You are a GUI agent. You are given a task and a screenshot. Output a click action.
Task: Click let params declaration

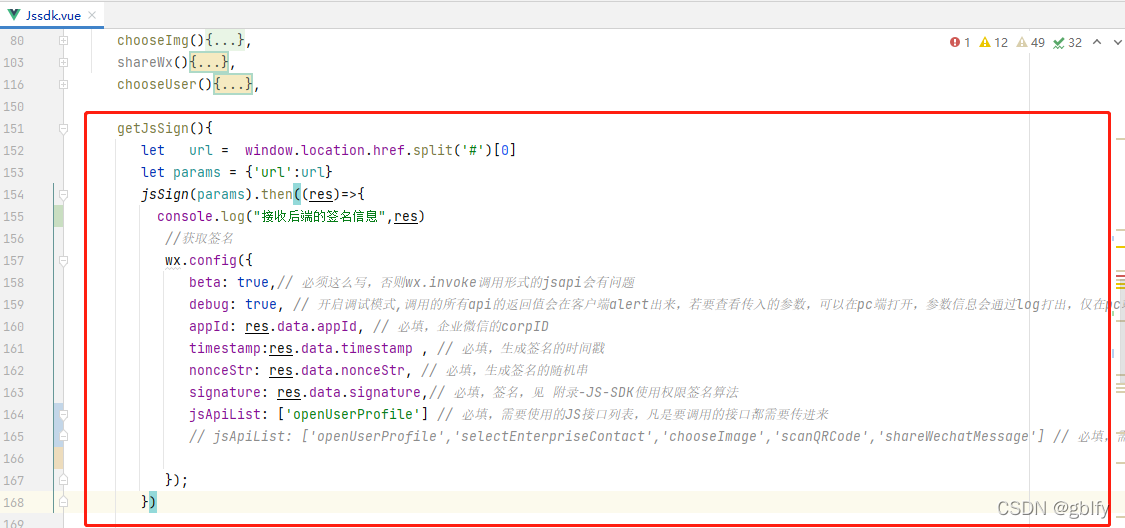click(237, 172)
